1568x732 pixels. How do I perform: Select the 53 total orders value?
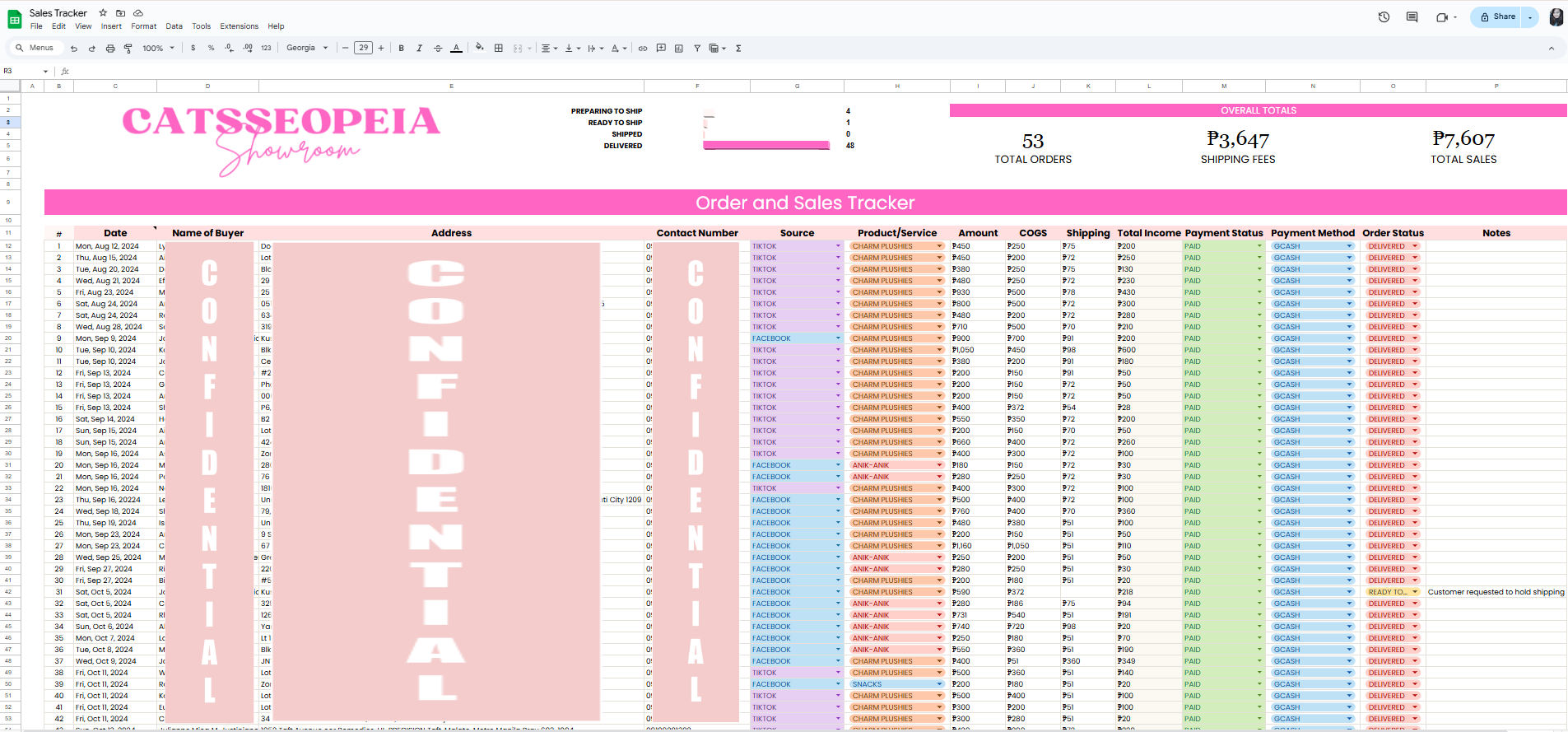pos(1033,142)
